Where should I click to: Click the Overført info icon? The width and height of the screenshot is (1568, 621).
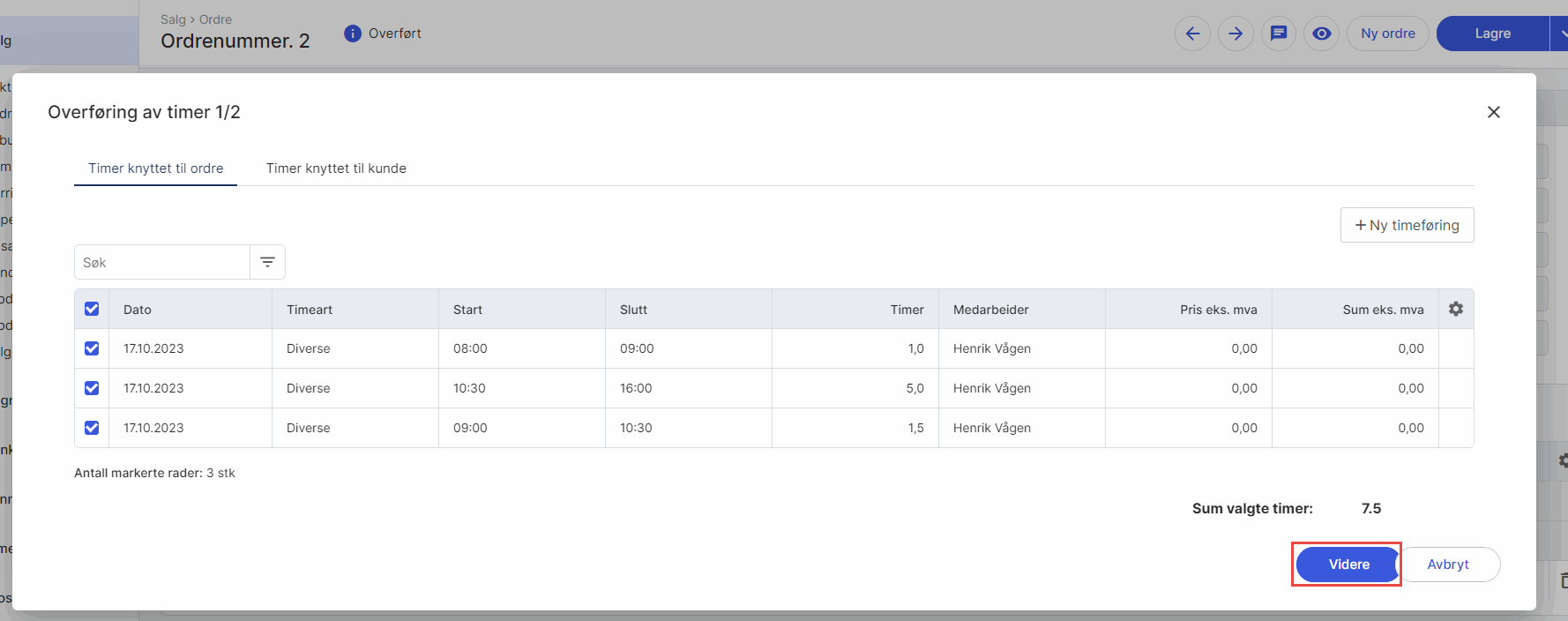pos(353,34)
